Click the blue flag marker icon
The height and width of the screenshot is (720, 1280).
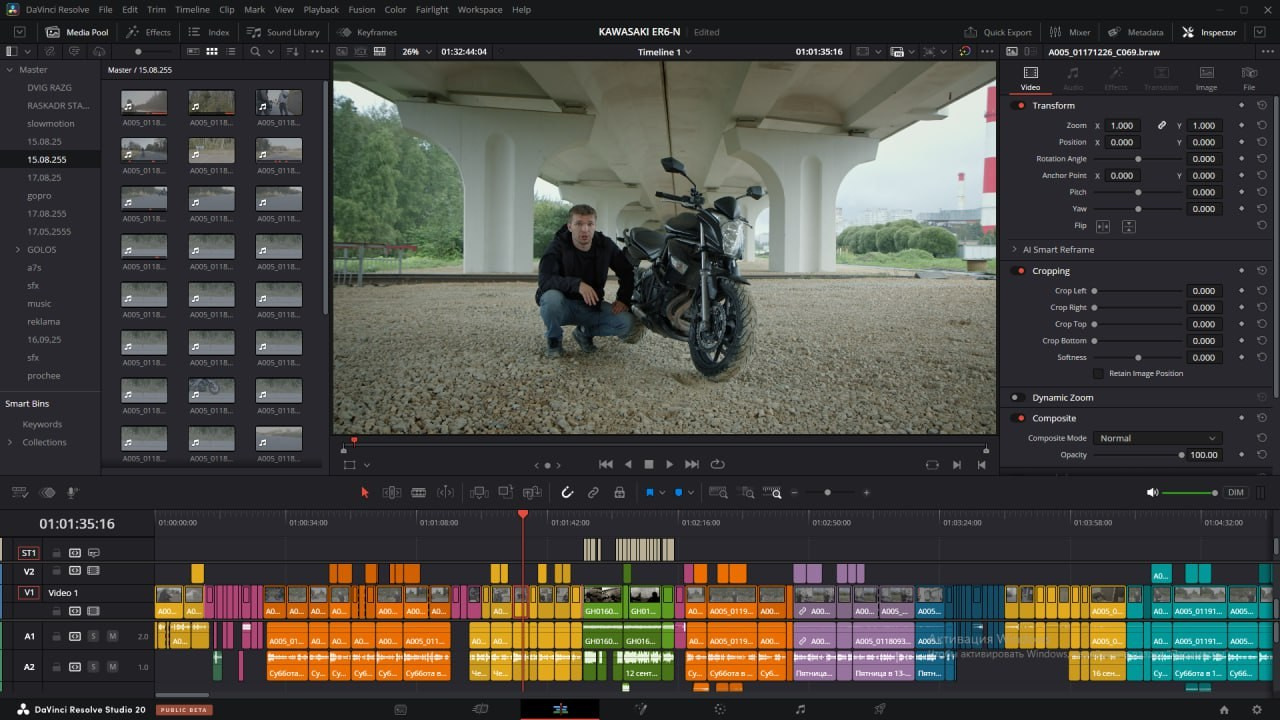[x=650, y=493]
